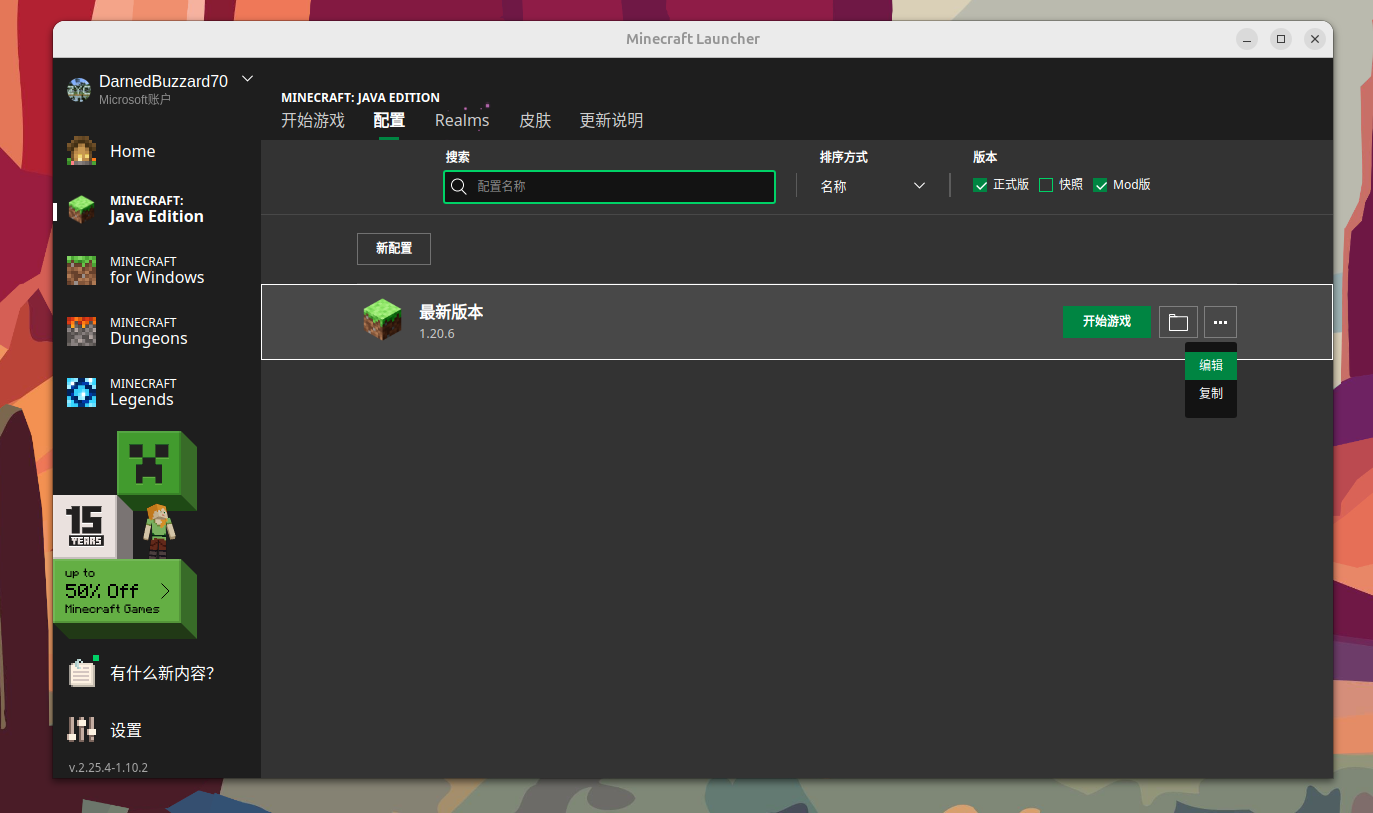Maximize the Minecraft Launcher window
This screenshot has width=1373, height=813.
(x=1281, y=39)
